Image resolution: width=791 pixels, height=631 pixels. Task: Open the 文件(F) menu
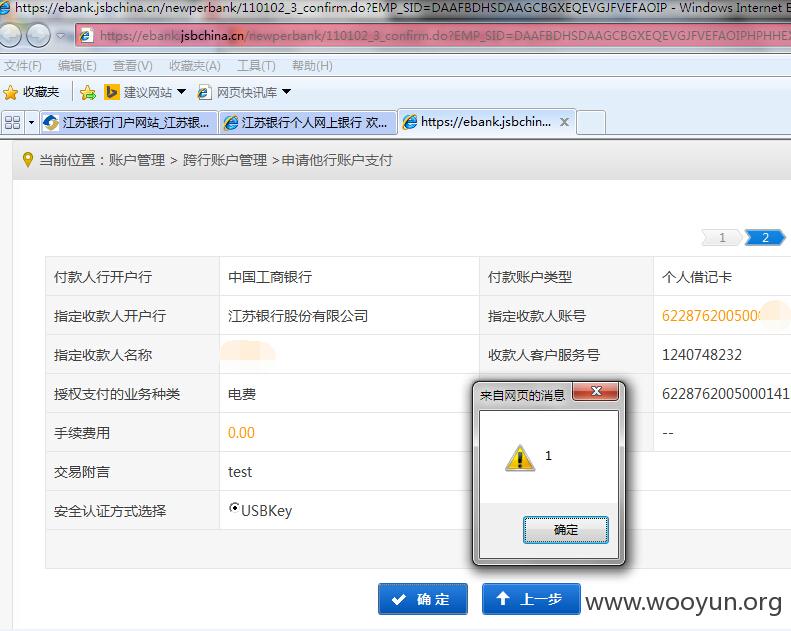point(23,66)
